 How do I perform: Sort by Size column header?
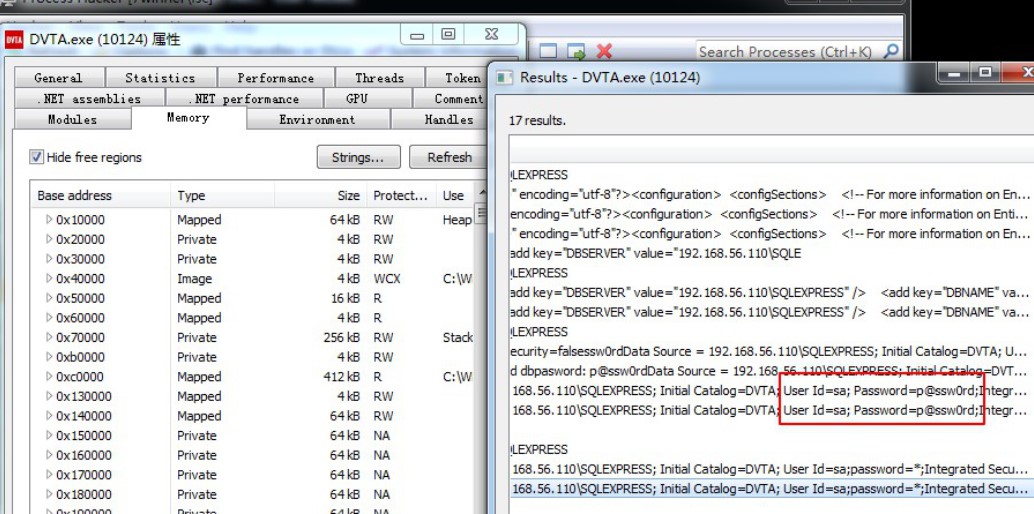click(x=320, y=195)
